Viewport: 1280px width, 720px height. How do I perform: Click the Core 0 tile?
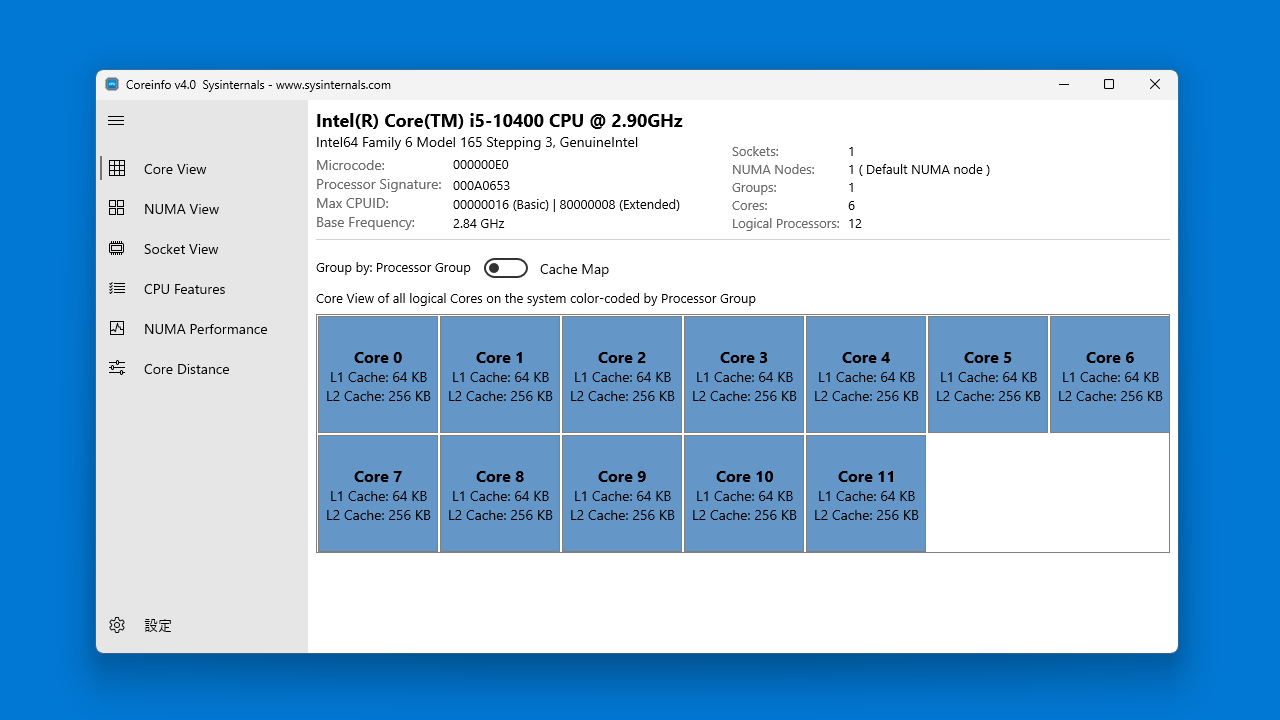pyautogui.click(x=378, y=373)
